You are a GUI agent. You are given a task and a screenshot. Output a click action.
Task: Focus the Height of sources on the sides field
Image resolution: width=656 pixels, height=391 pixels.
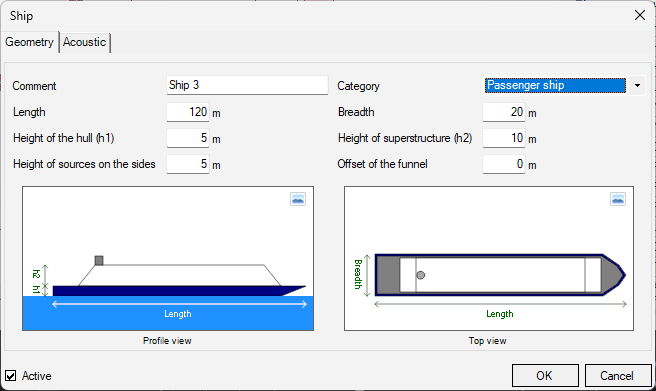point(188,164)
